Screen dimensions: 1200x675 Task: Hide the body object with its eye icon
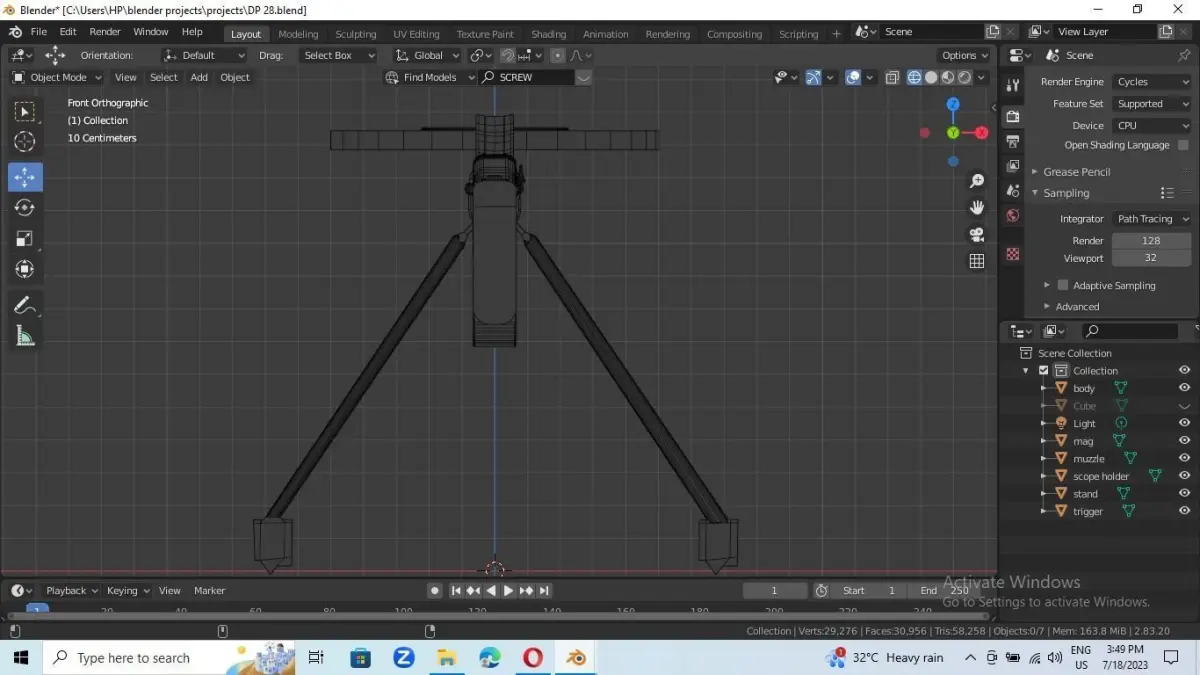click(1184, 388)
